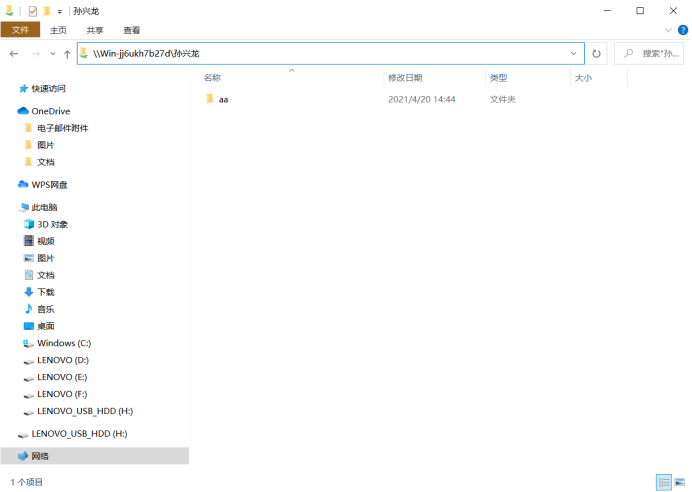Switch to details view layout
Screen dimensions: 692x492
click(x=664, y=482)
